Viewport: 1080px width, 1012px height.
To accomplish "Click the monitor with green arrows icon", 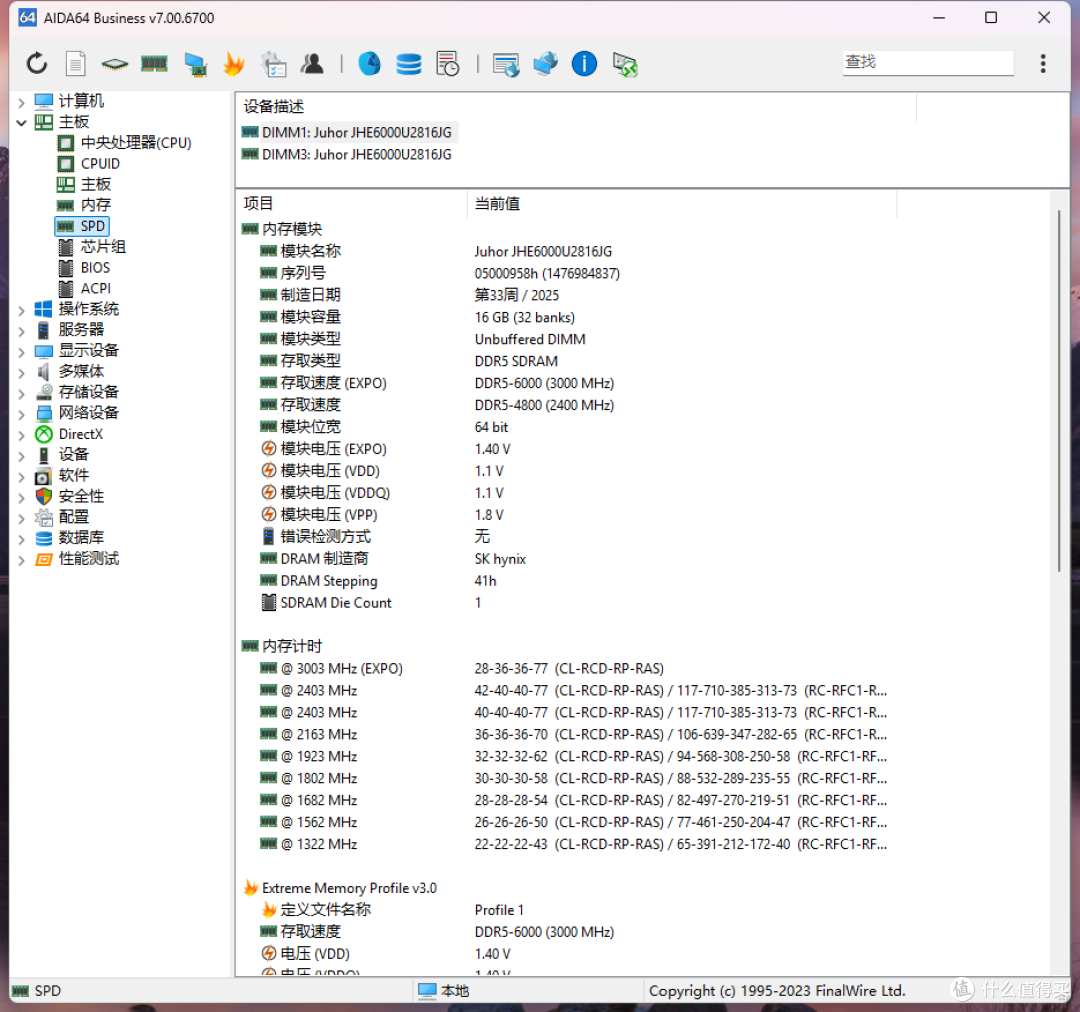I will 625,64.
